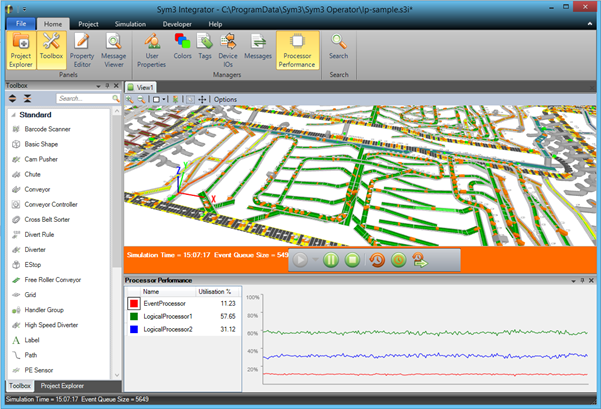Select the PE Sensor toolbox item
The image size is (601, 409).
[39, 370]
